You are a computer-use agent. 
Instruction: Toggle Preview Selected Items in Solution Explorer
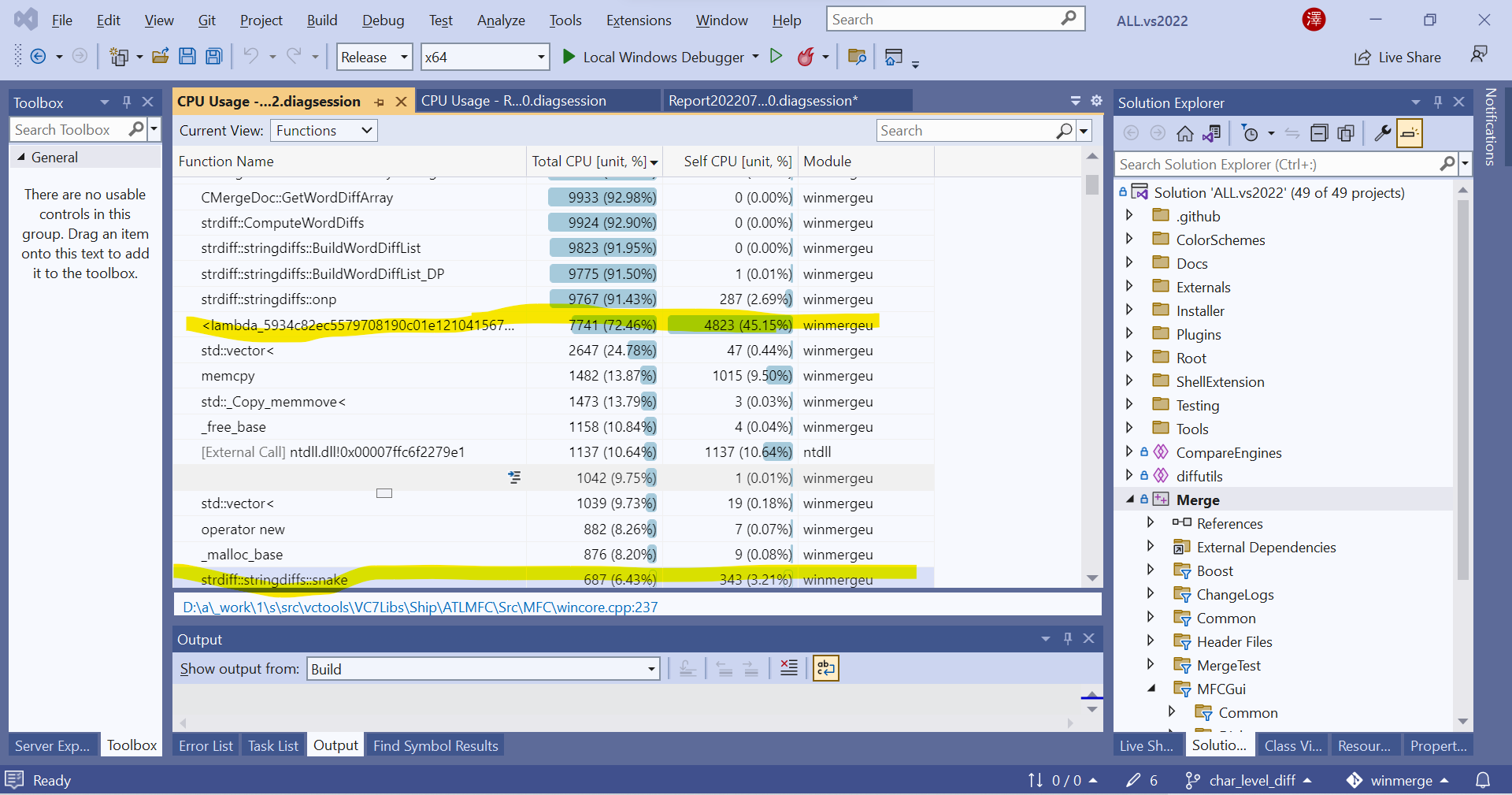coord(1410,133)
